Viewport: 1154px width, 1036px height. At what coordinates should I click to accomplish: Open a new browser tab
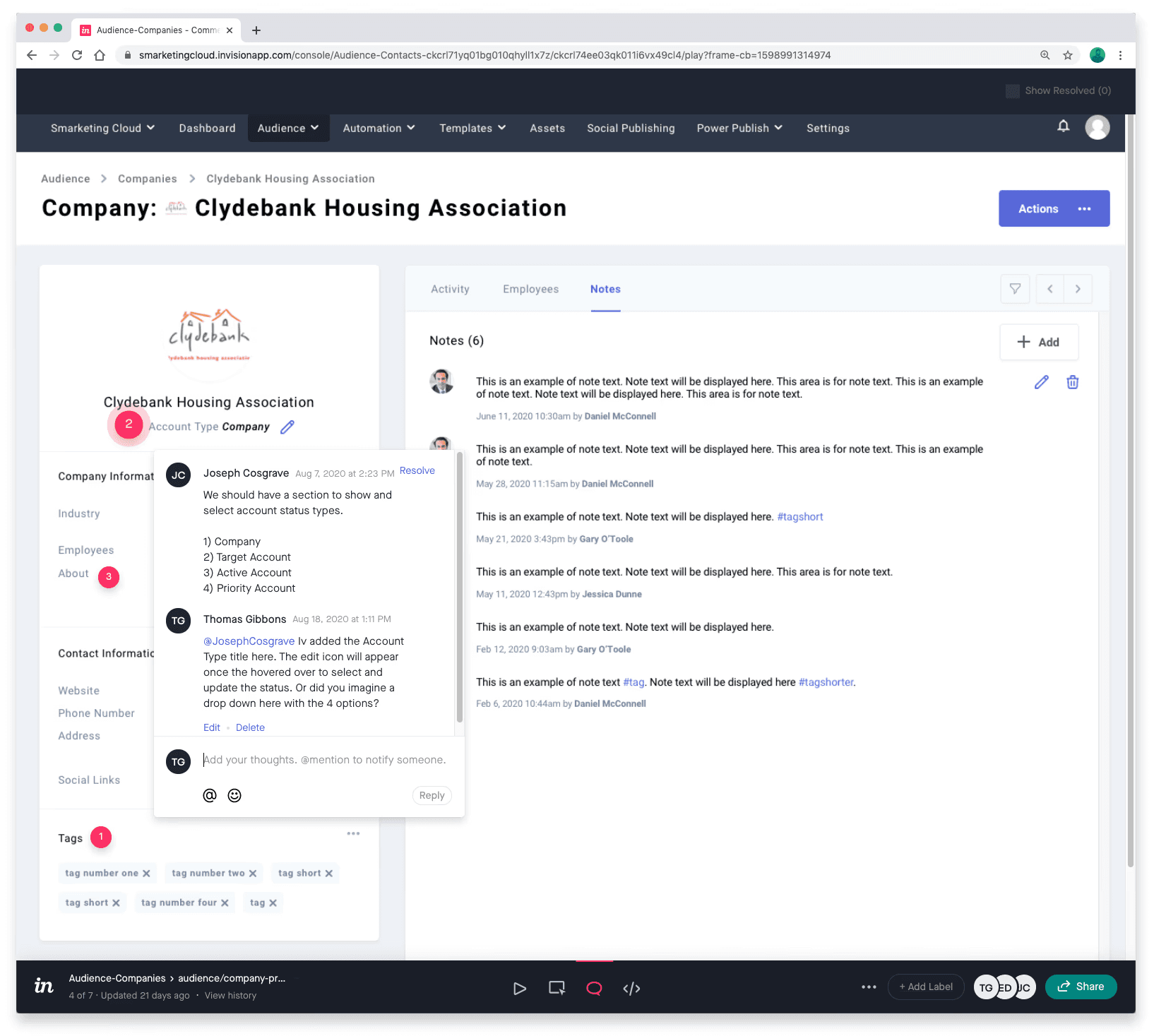point(256,30)
